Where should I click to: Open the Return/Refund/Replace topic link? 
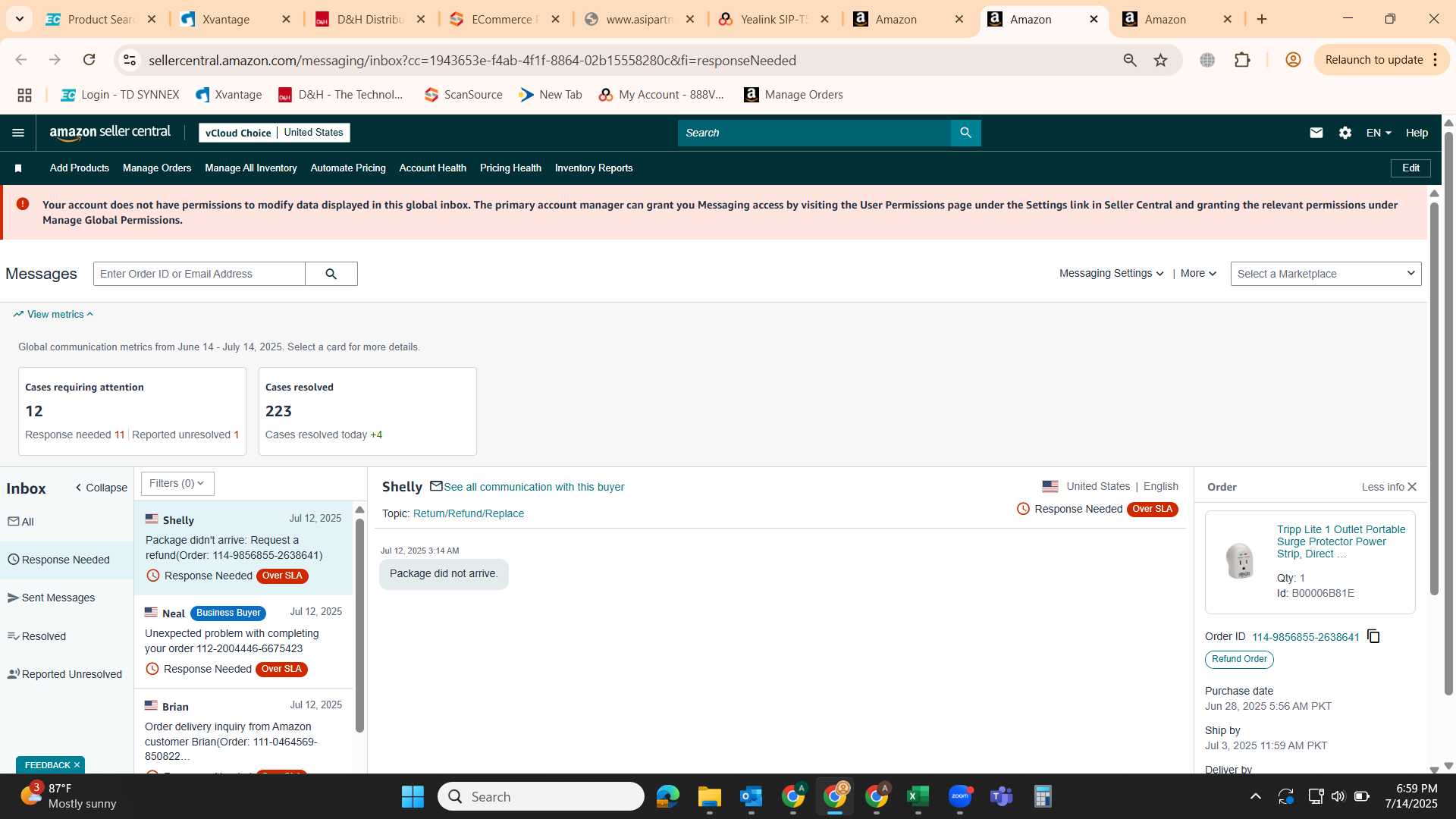coord(469,513)
